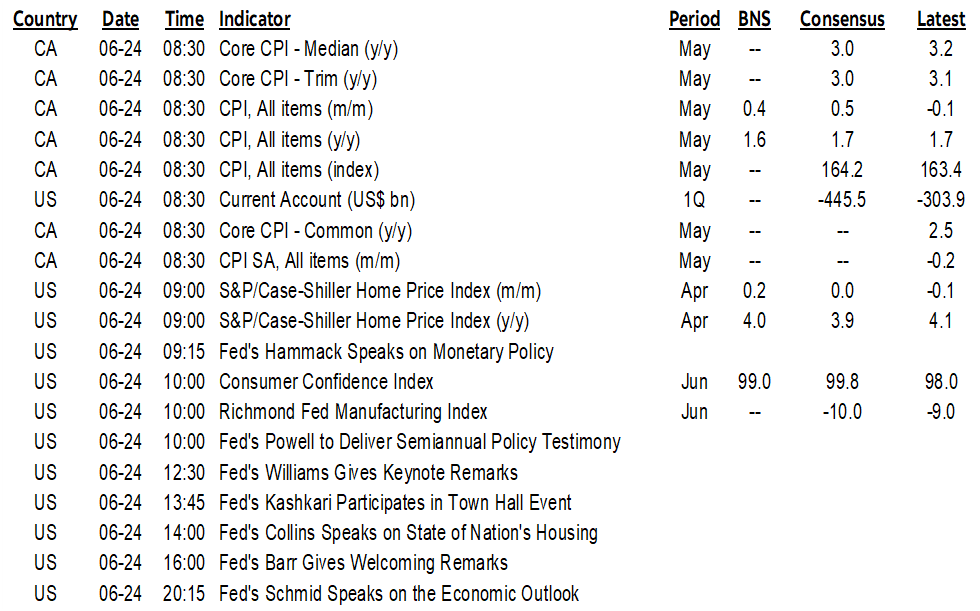Click the 99.0 BNS forecast cell
This screenshot has height=611, width=980.
tap(755, 382)
